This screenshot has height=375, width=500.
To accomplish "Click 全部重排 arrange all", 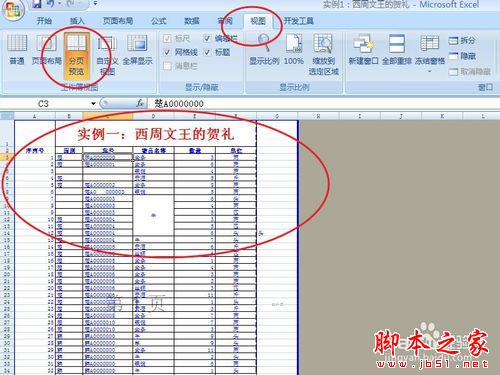I will pos(397,50).
